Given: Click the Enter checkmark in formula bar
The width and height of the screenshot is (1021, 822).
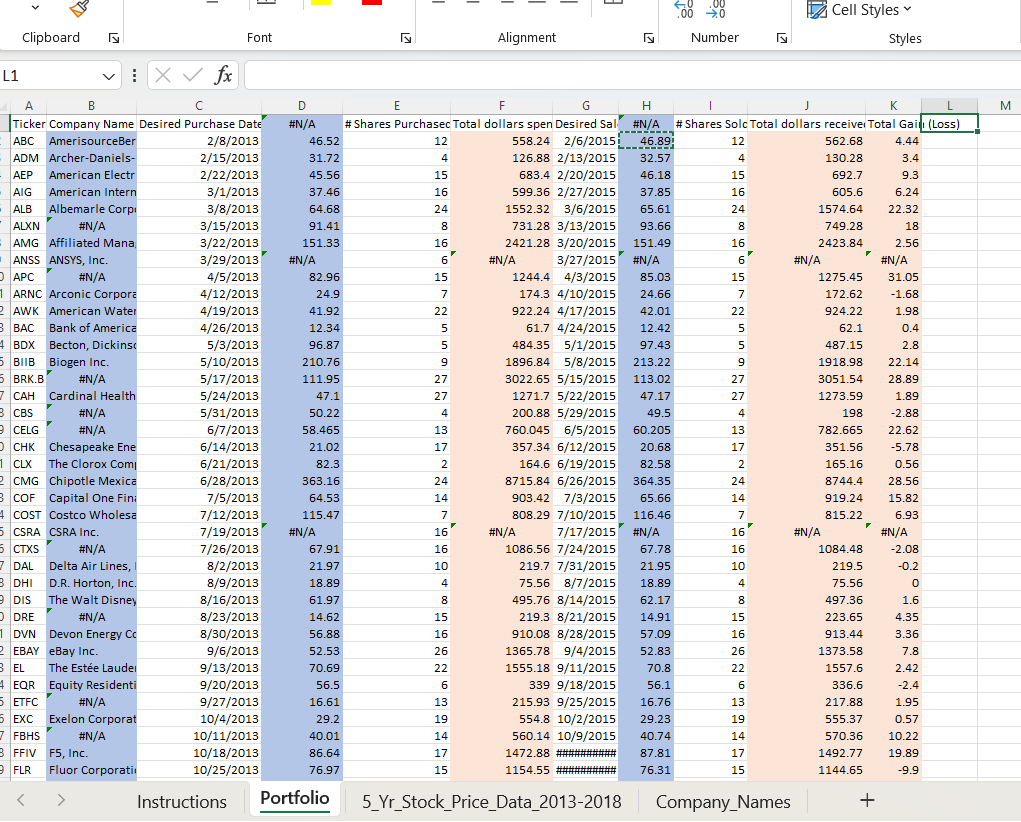Looking at the screenshot, I should point(193,76).
